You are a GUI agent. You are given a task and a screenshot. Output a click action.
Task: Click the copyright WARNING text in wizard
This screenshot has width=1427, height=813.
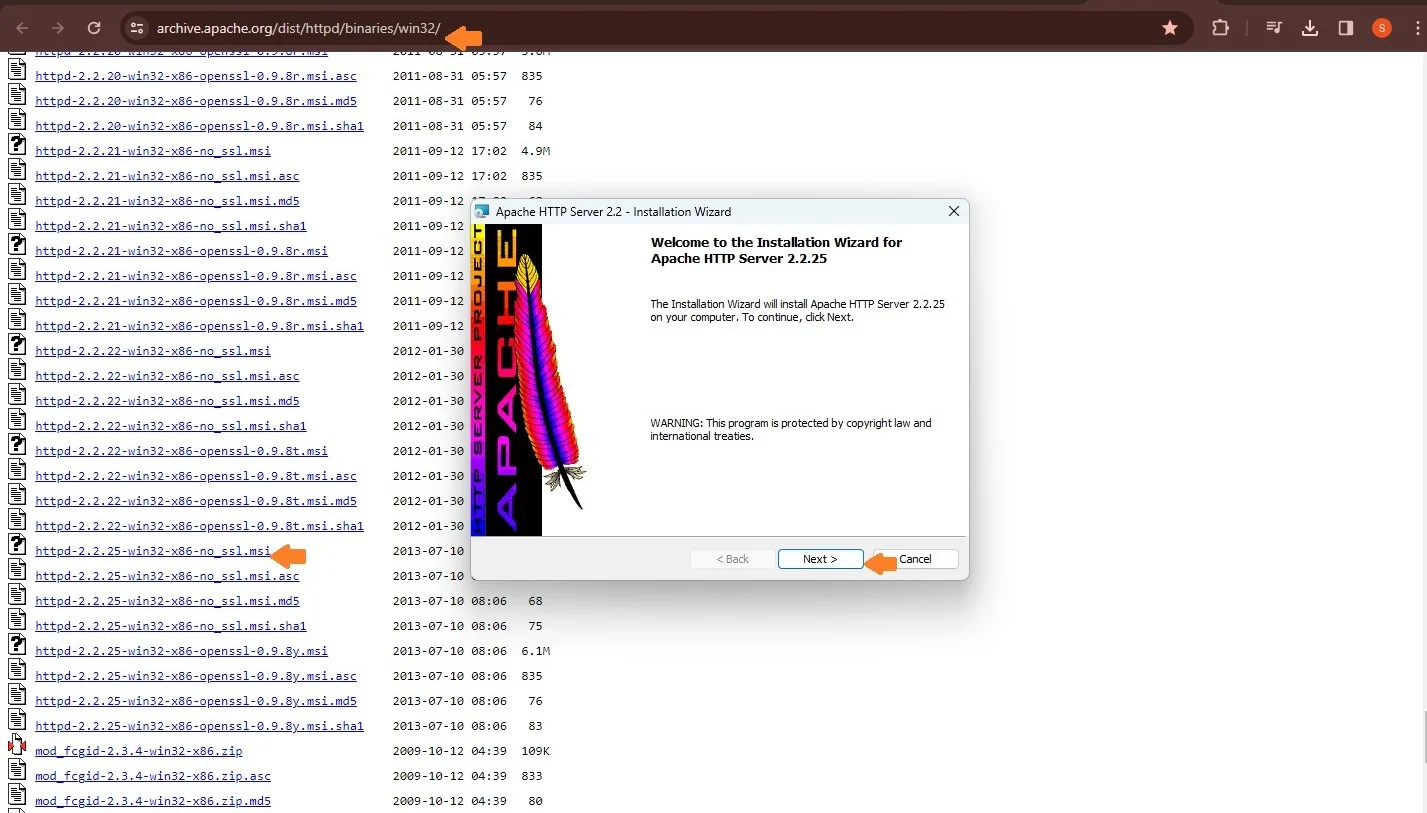(x=791, y=429)
